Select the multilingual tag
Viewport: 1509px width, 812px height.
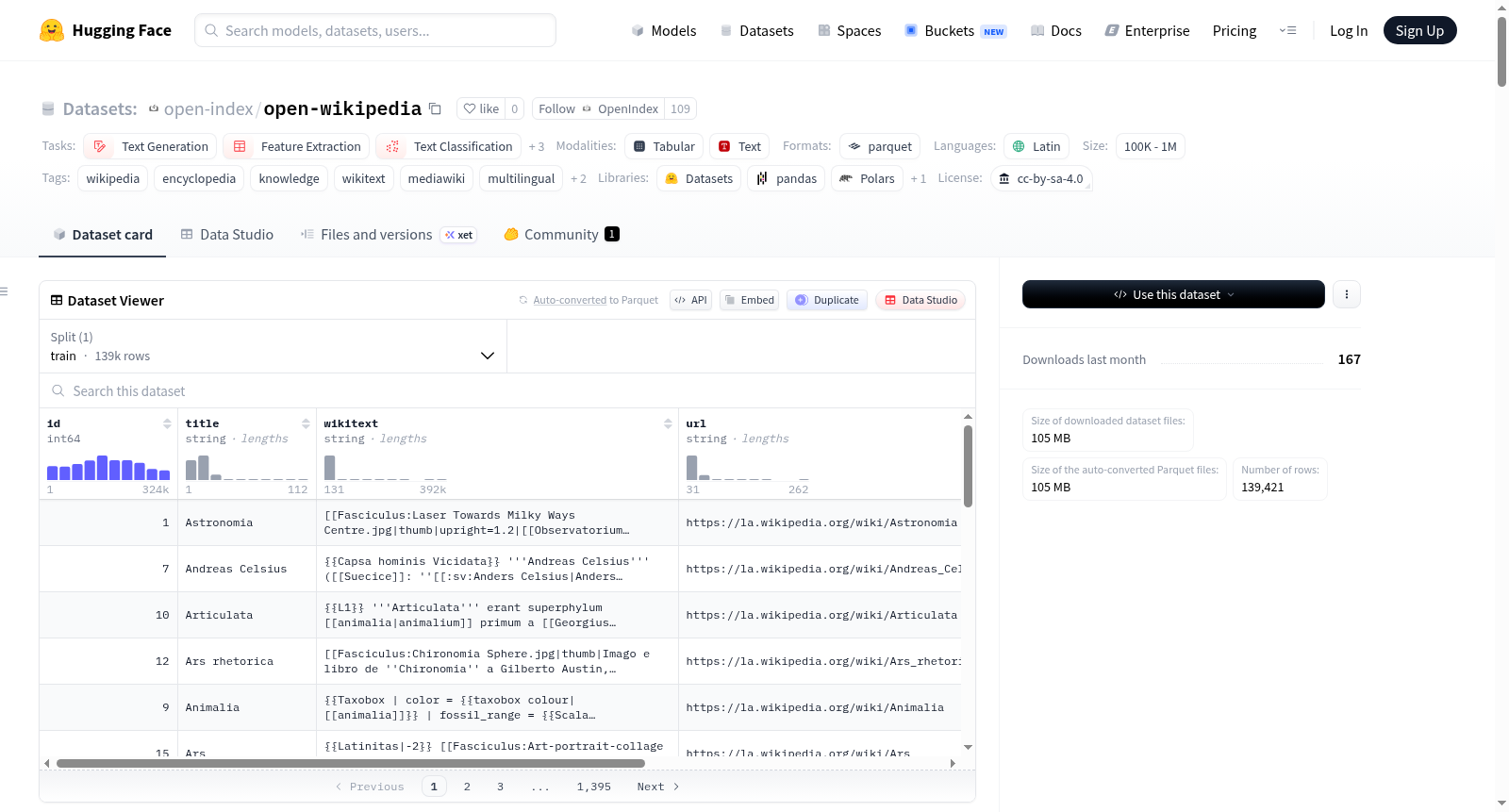click(x=521, y=178)
